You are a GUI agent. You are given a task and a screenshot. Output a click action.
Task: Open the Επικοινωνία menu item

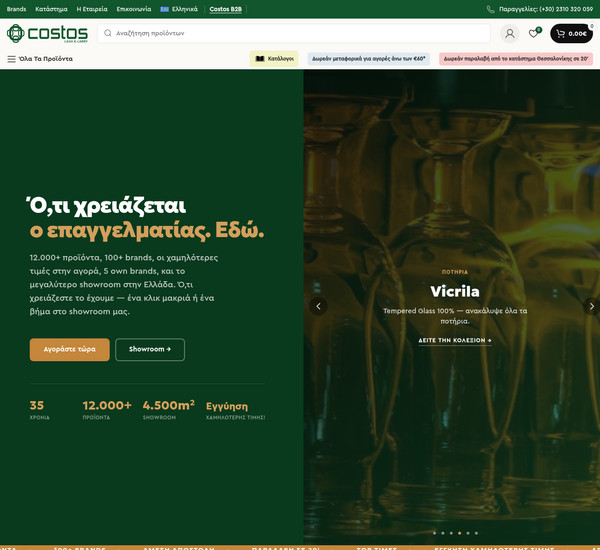coord(134,9)
